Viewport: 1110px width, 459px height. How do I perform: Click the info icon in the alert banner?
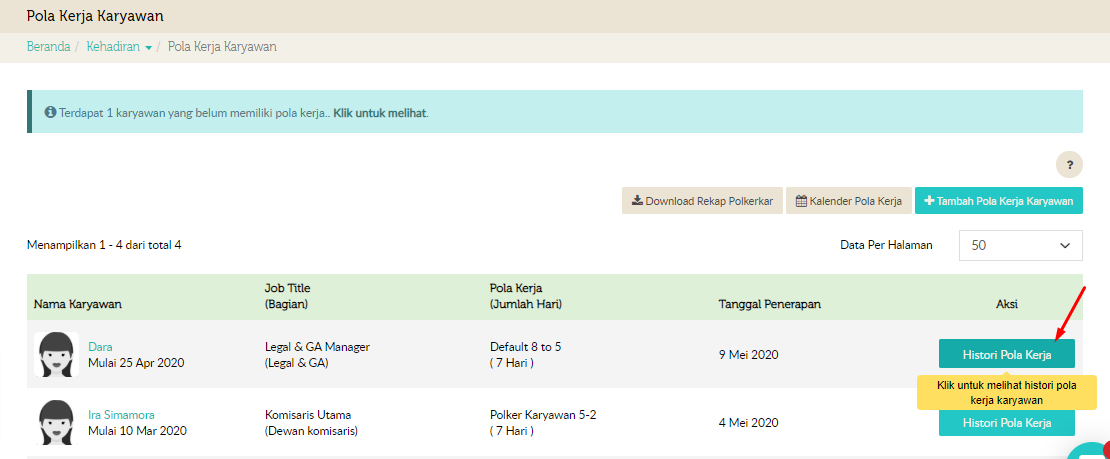coord(50,113)
